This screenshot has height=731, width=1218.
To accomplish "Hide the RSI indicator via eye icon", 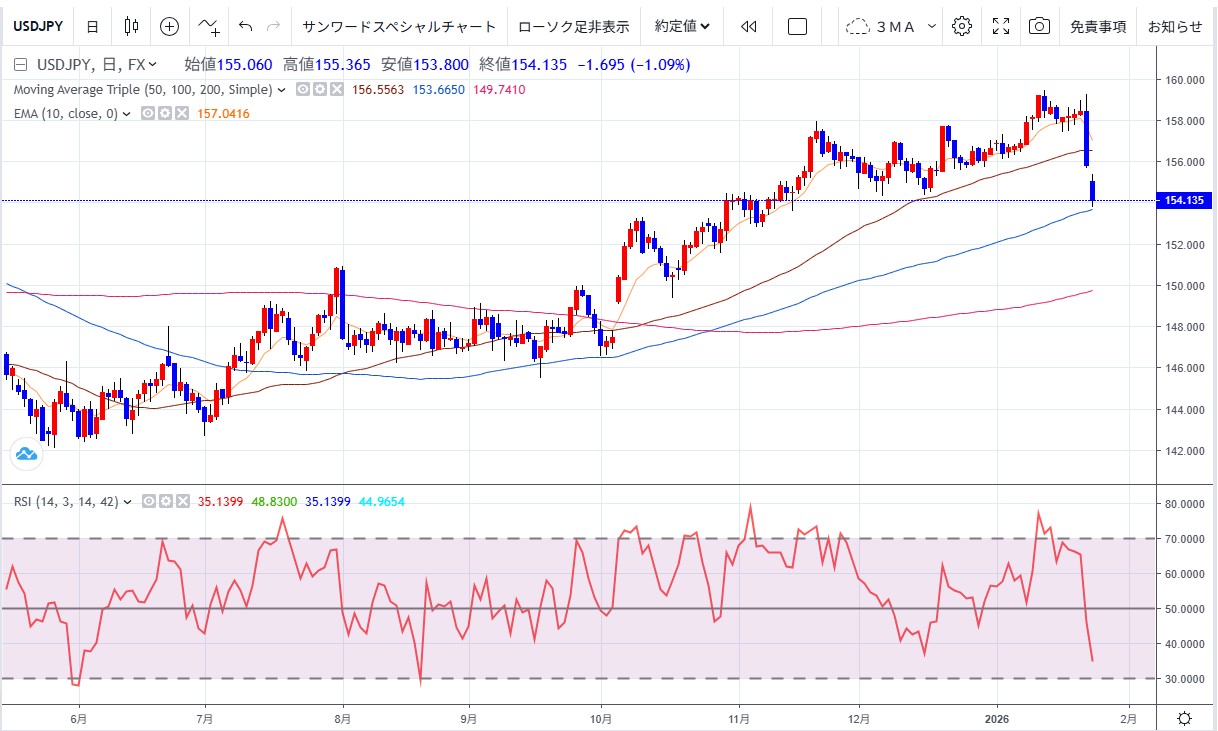I will tap(147, 502).
